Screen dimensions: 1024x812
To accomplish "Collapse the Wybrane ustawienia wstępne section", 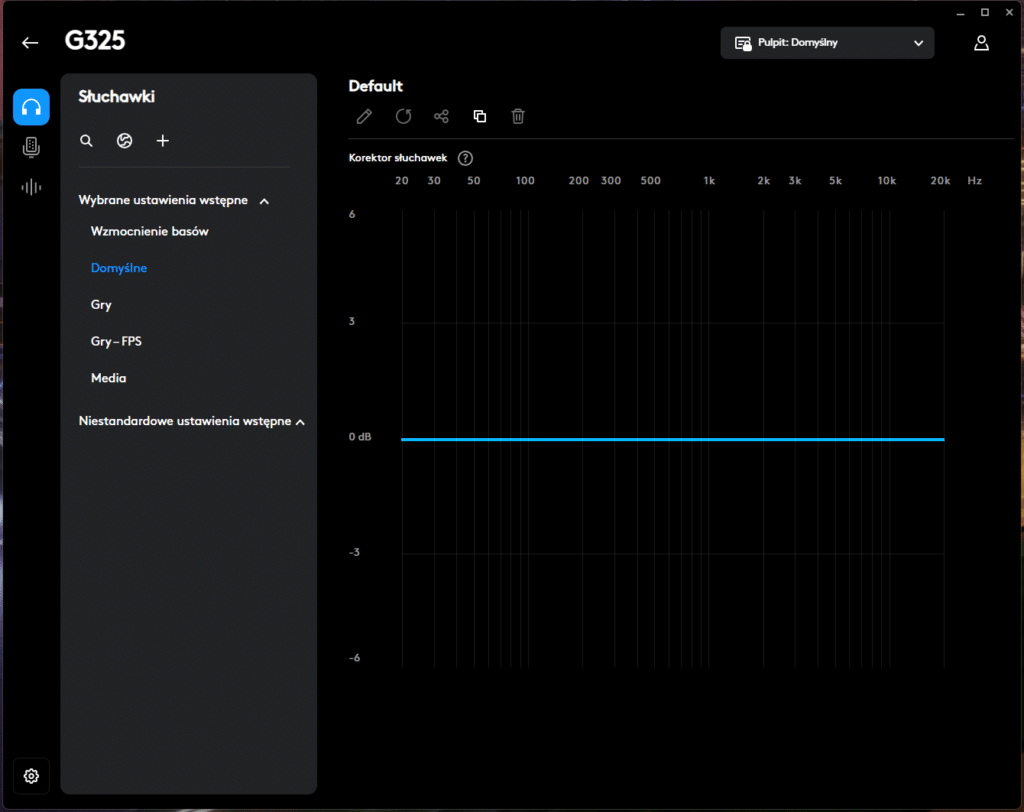I will [x=264, y=201].
